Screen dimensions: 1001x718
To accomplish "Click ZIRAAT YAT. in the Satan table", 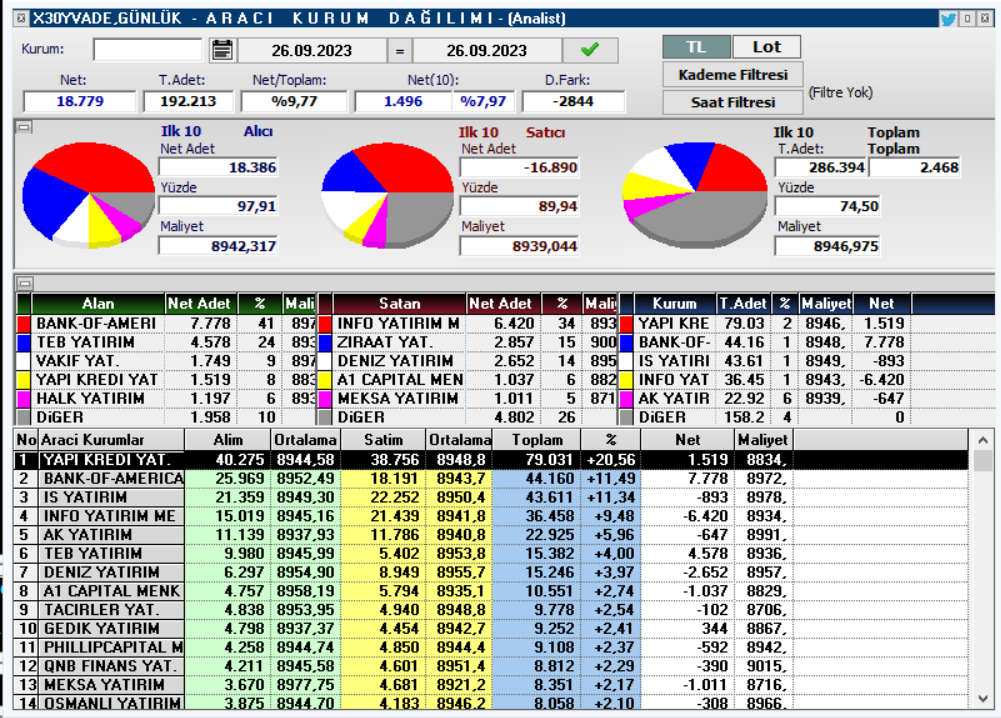I will tap(385, 343).
